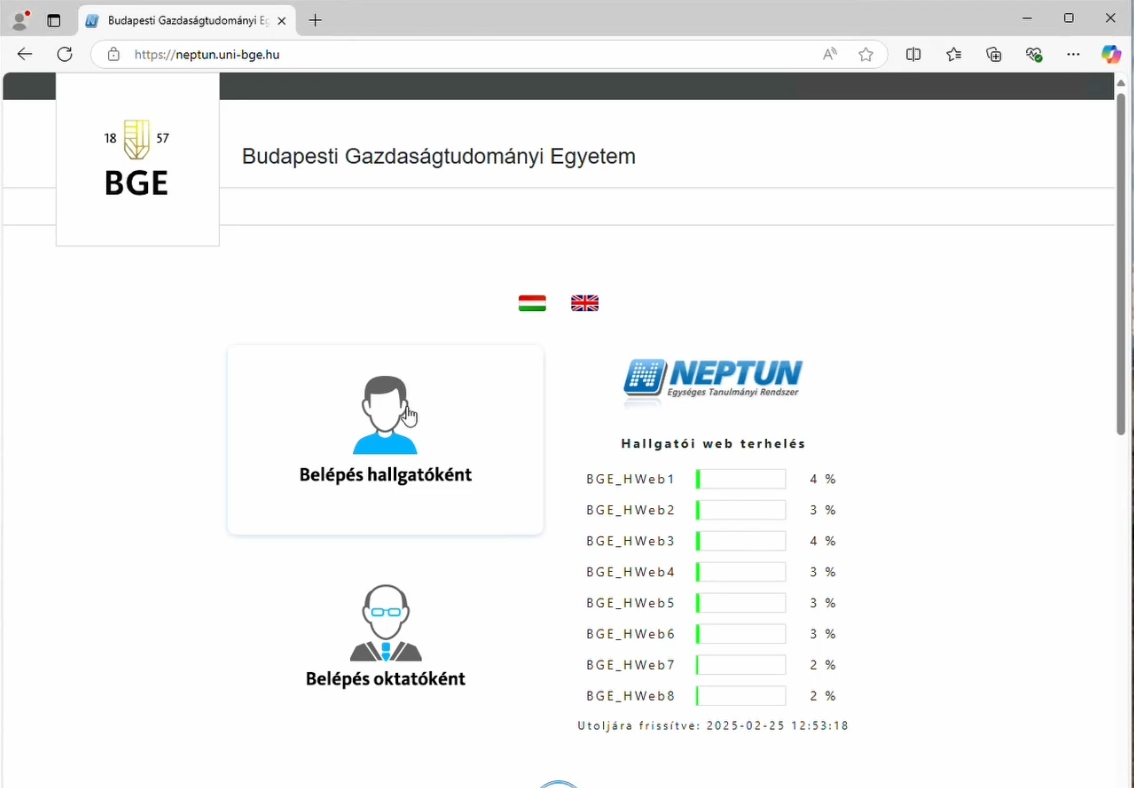1134x788 pixels.
Task: Select the Budapesti Gazdaságtudományi Egyetem tab
Action: [x=186, y=20]
